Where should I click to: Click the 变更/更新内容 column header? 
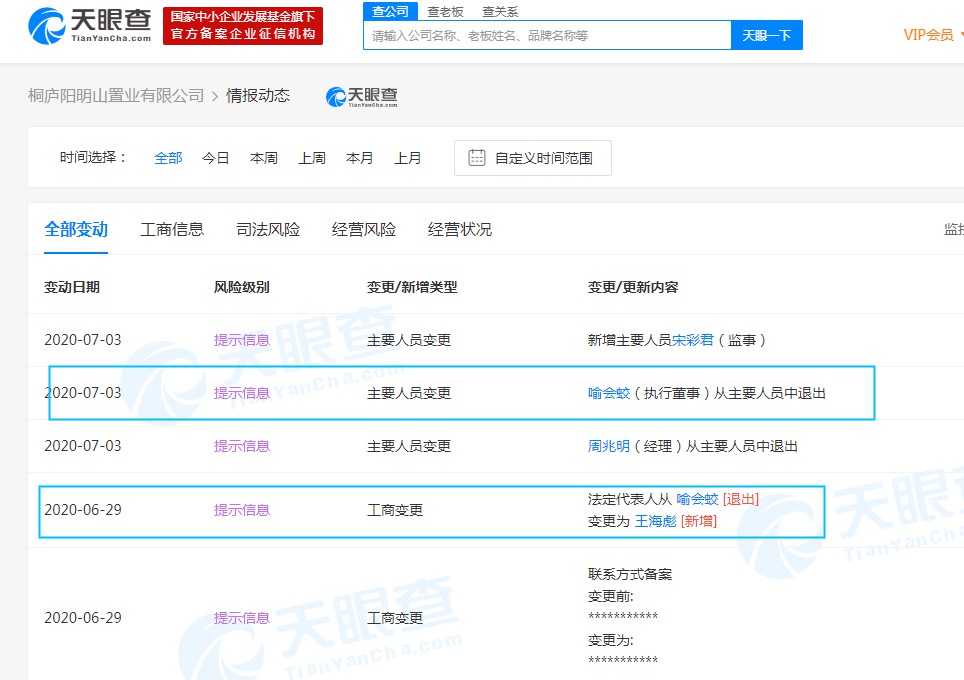click(x=633, y=287)
